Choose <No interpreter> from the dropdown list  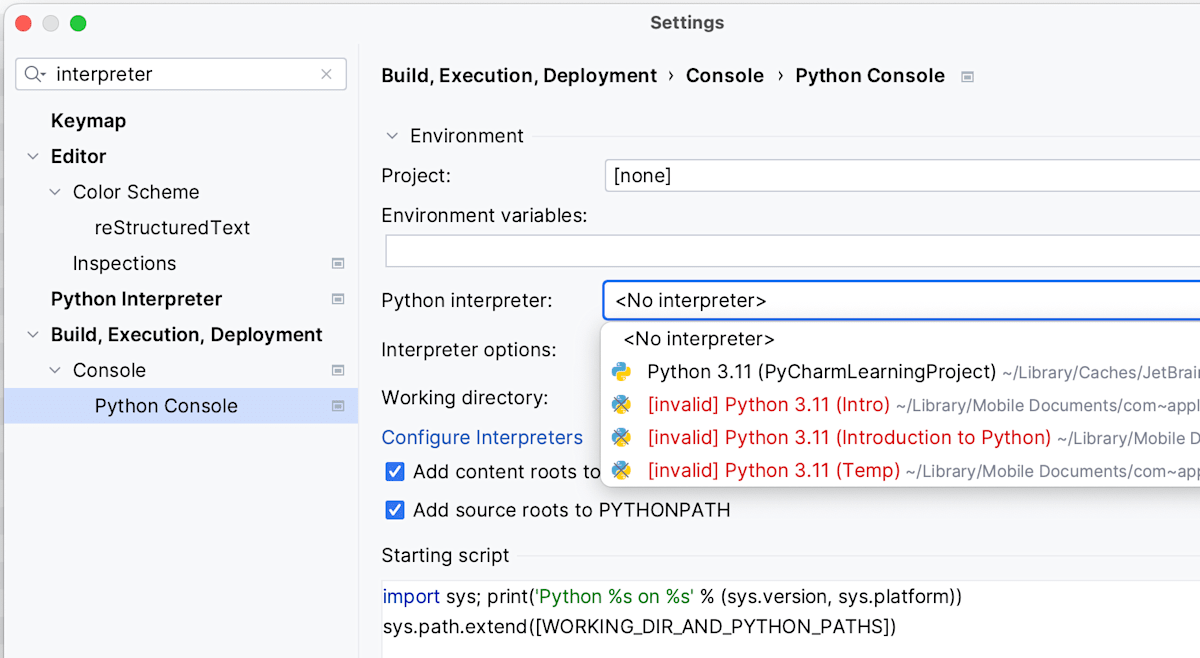(699, 340)
